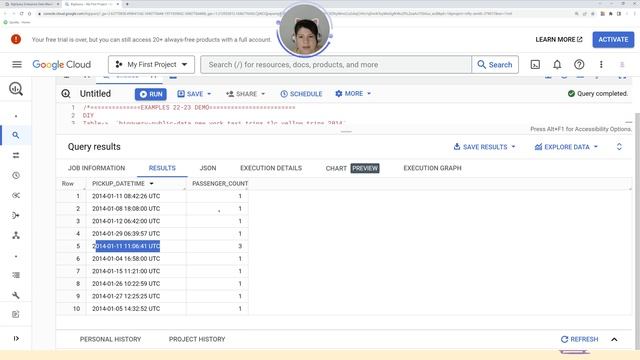The image size is (640, 360).
Task: Expand the sidebar with the arrow toggle
Action: coord(16,338)
